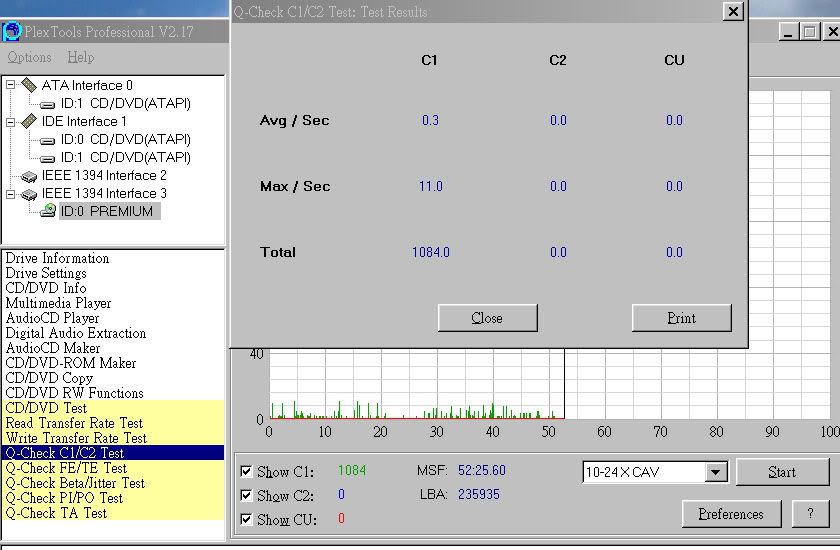The height and width of the screenshot is (550, 840).
Task: Maximize the PlexTools main window
Action: pos(809,32)
